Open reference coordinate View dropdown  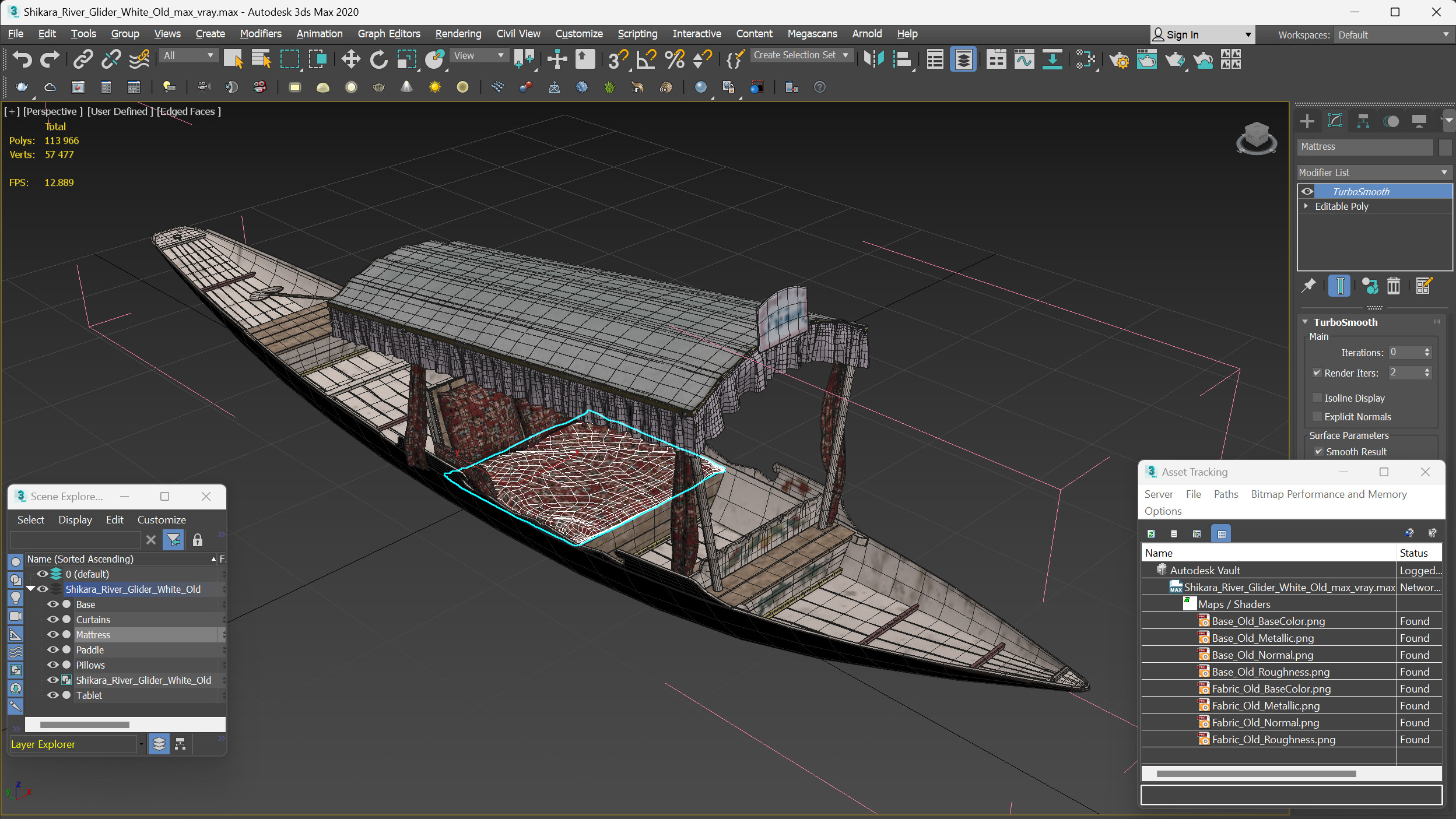click(479, 55)
